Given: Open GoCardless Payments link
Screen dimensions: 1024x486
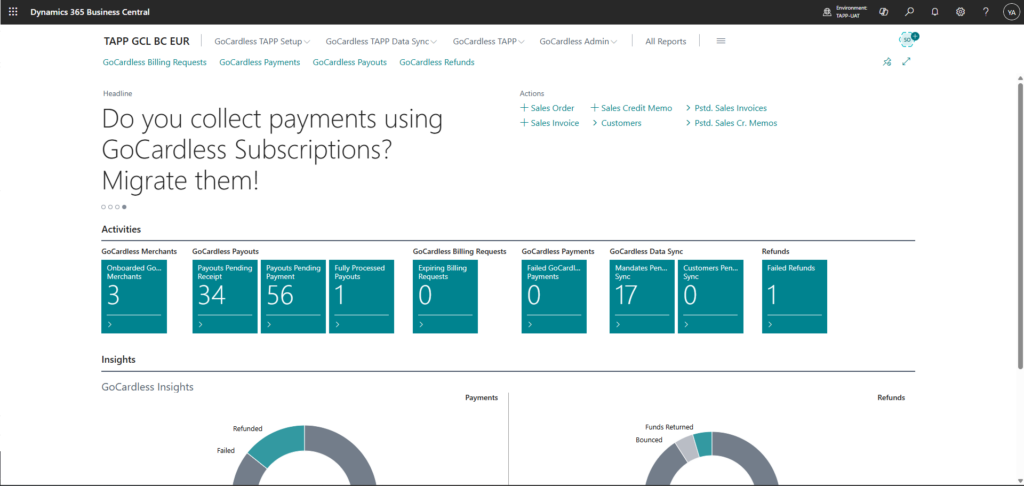Looking at the screenshot, I should pos(259,62).
